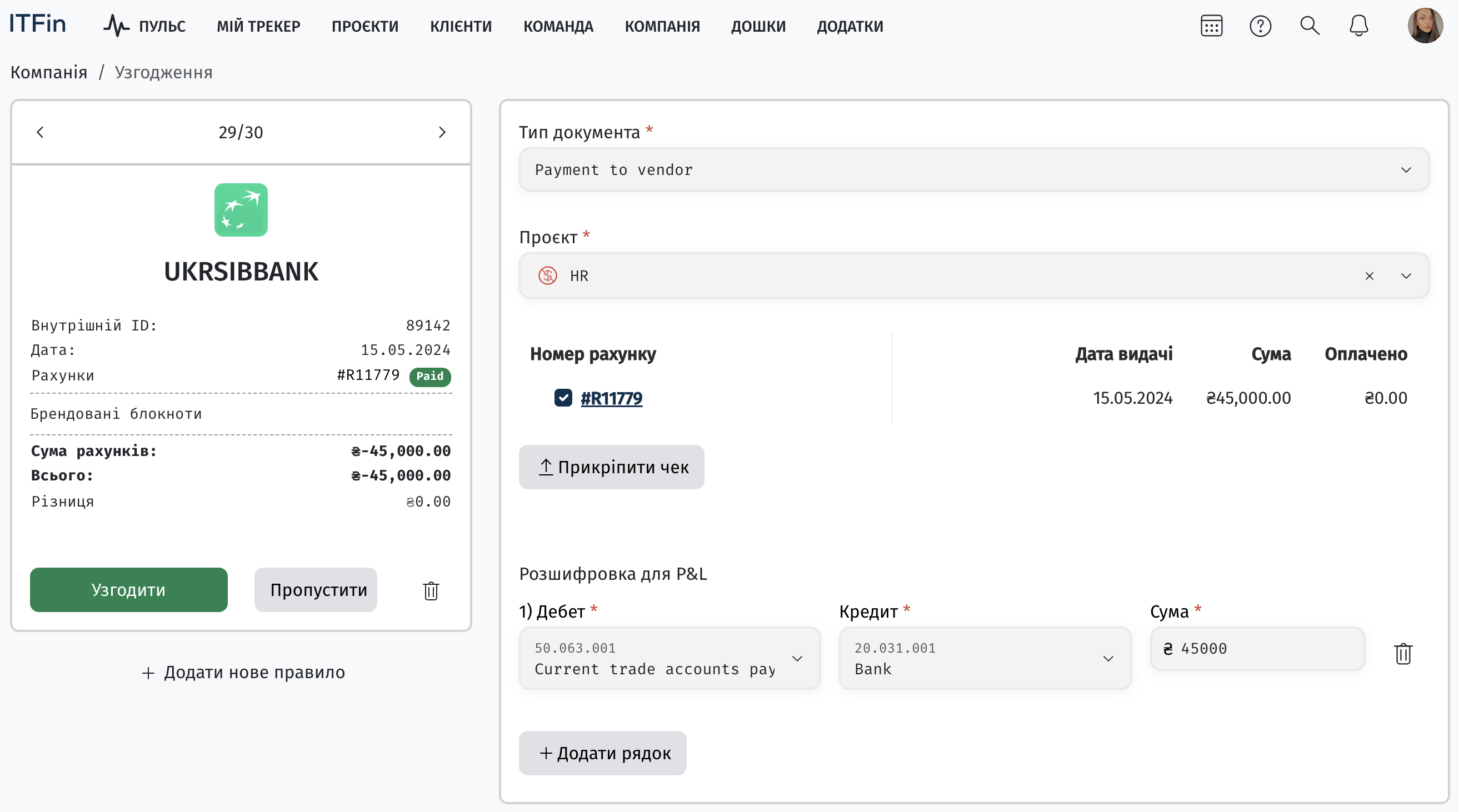The width and height of the screenshot is (1459, 812).
Task: Open ПУЛЬС menu item
Action: [162, 26]
